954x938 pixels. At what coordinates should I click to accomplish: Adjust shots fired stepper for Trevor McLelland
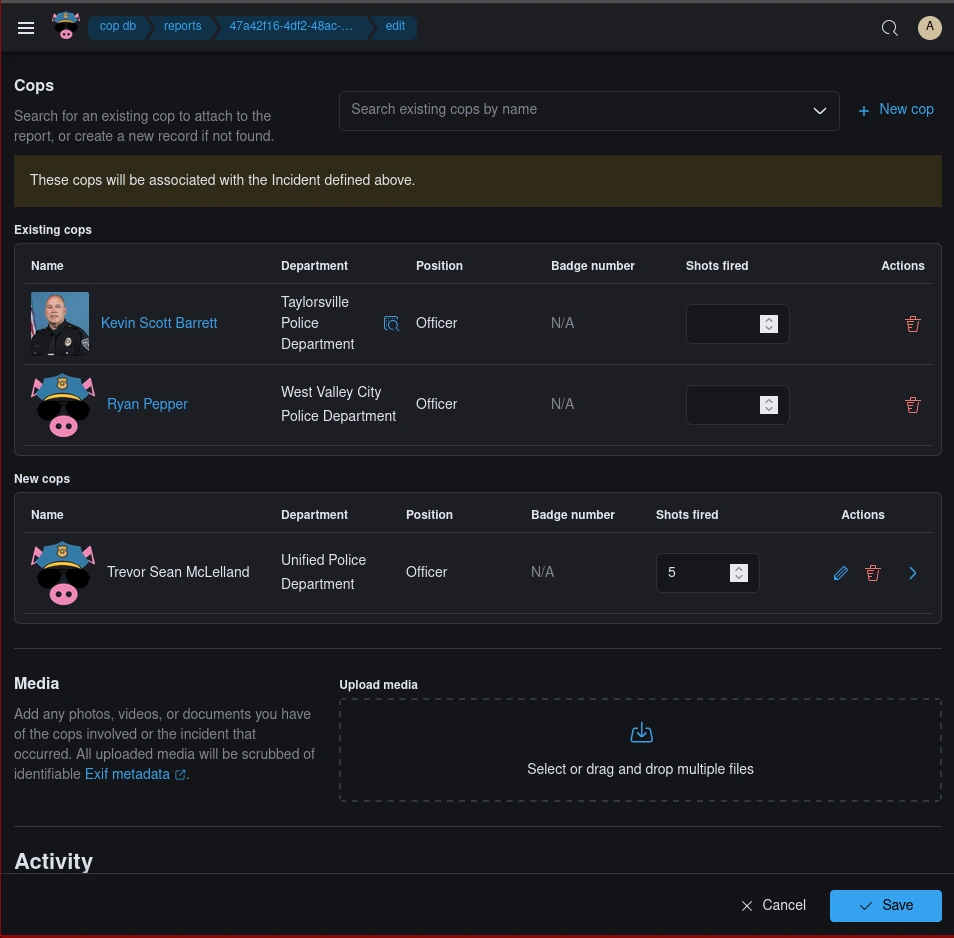click(x=738, y=573)
